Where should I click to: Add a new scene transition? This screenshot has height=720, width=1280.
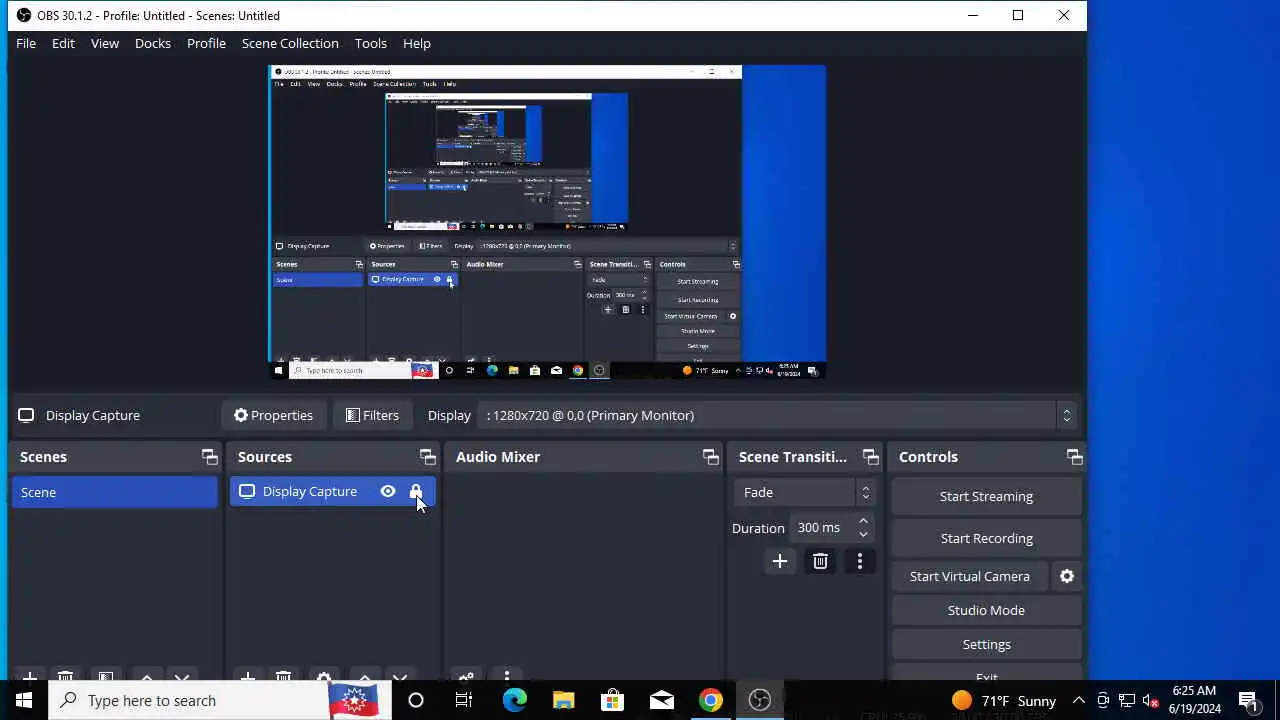[780, 562]
